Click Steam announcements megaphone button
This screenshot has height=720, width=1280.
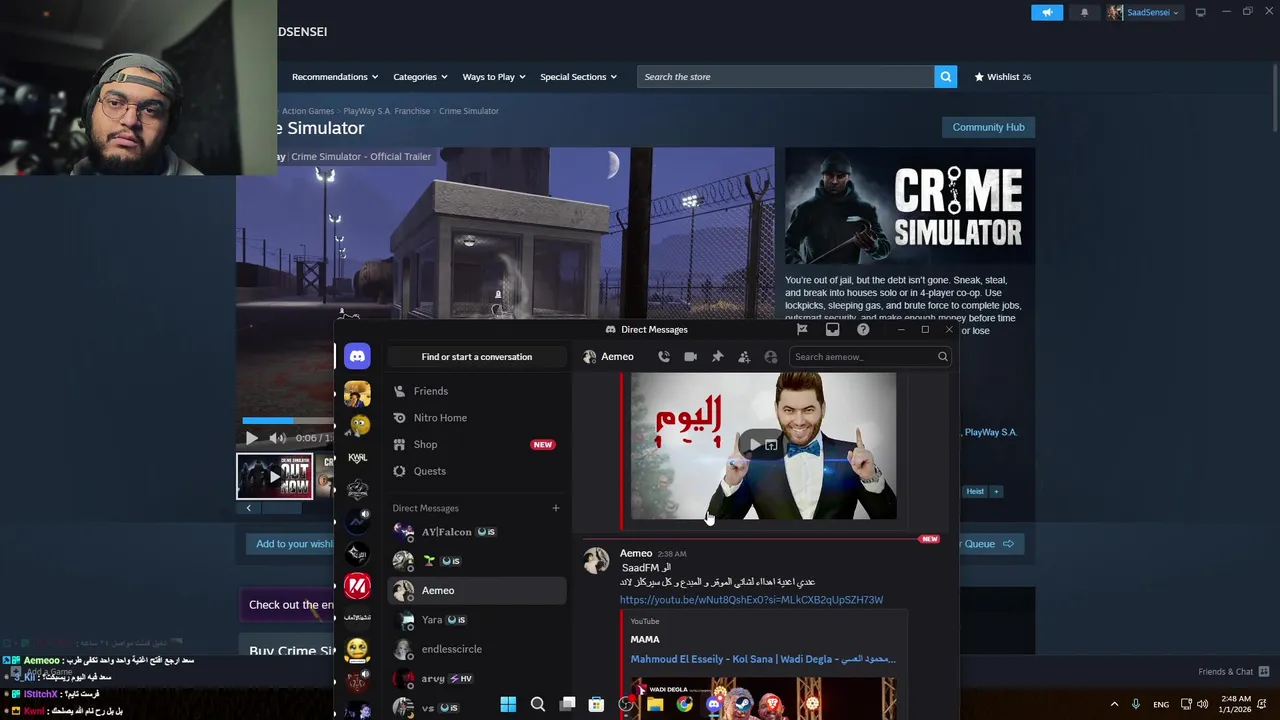1047,13
